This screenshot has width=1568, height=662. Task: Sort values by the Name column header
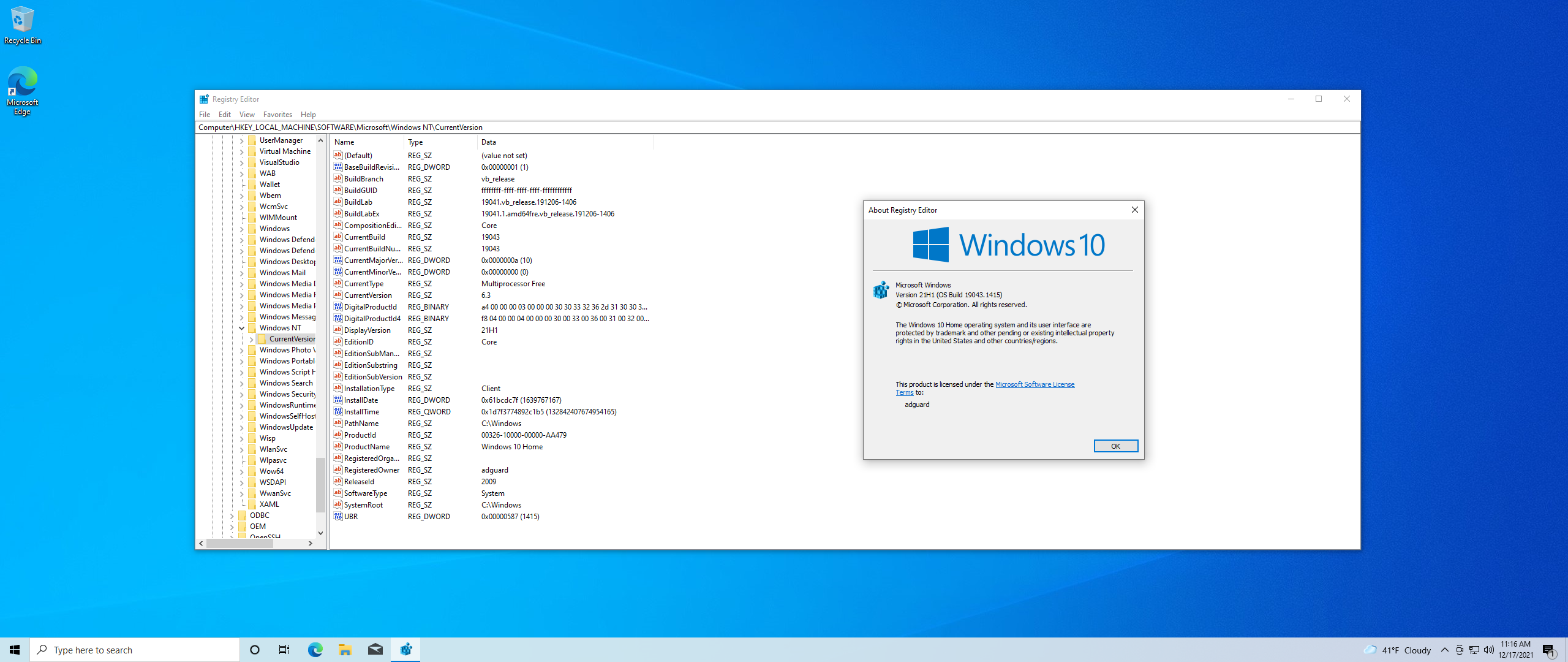(x=367, y=142)
